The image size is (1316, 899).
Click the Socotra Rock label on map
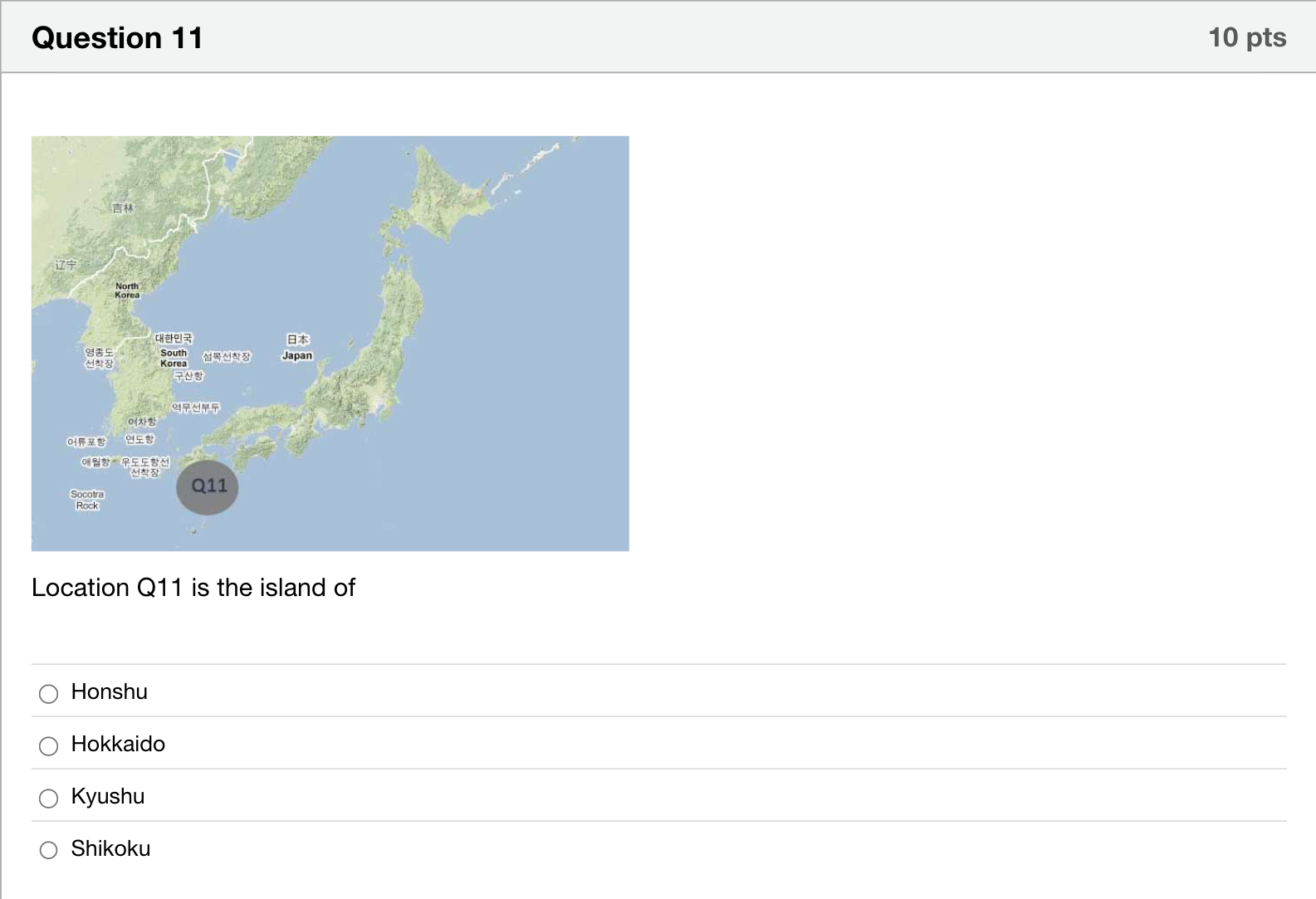(x=87, y=500)
